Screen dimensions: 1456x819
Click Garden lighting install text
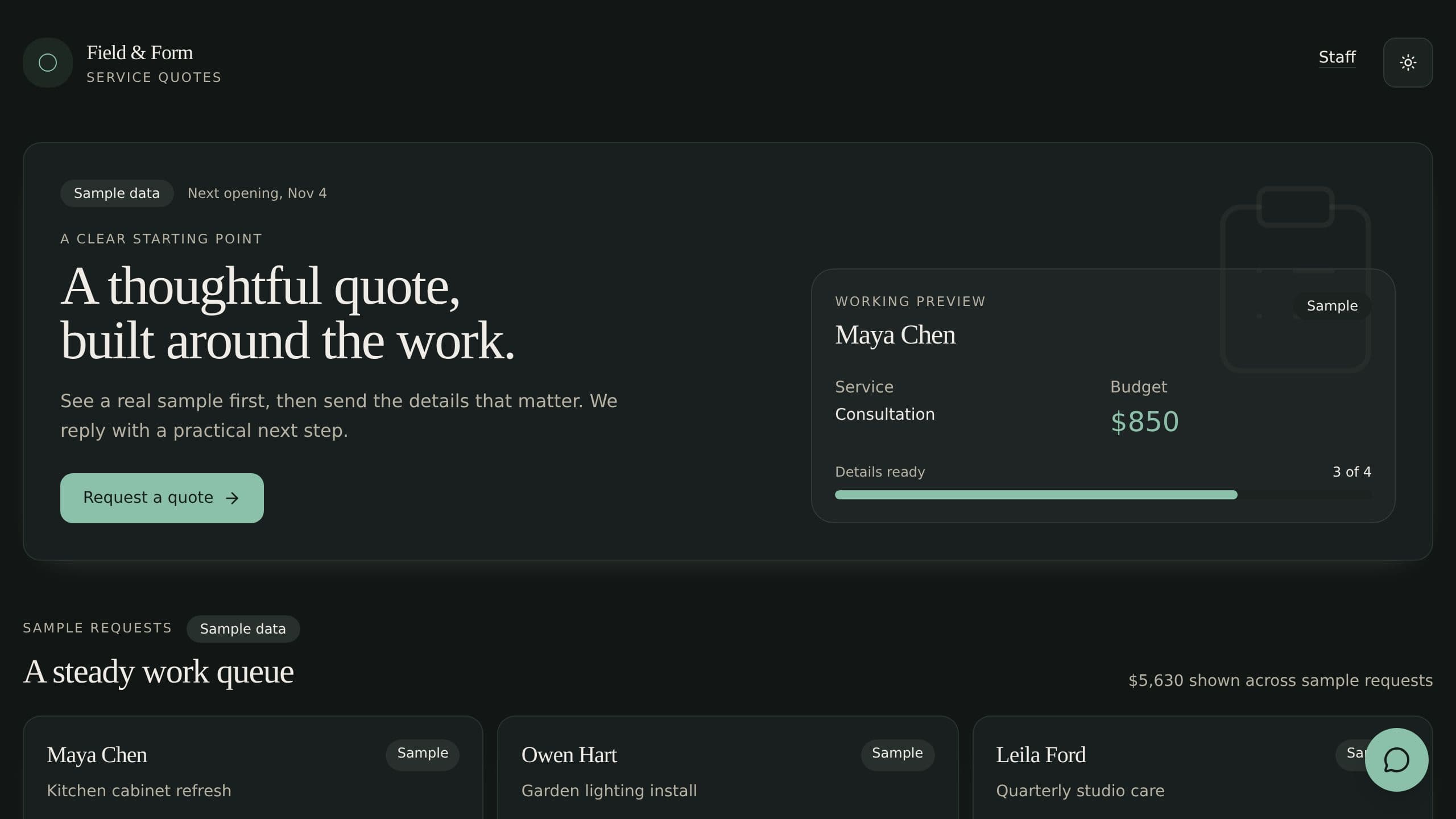point(609,791)
